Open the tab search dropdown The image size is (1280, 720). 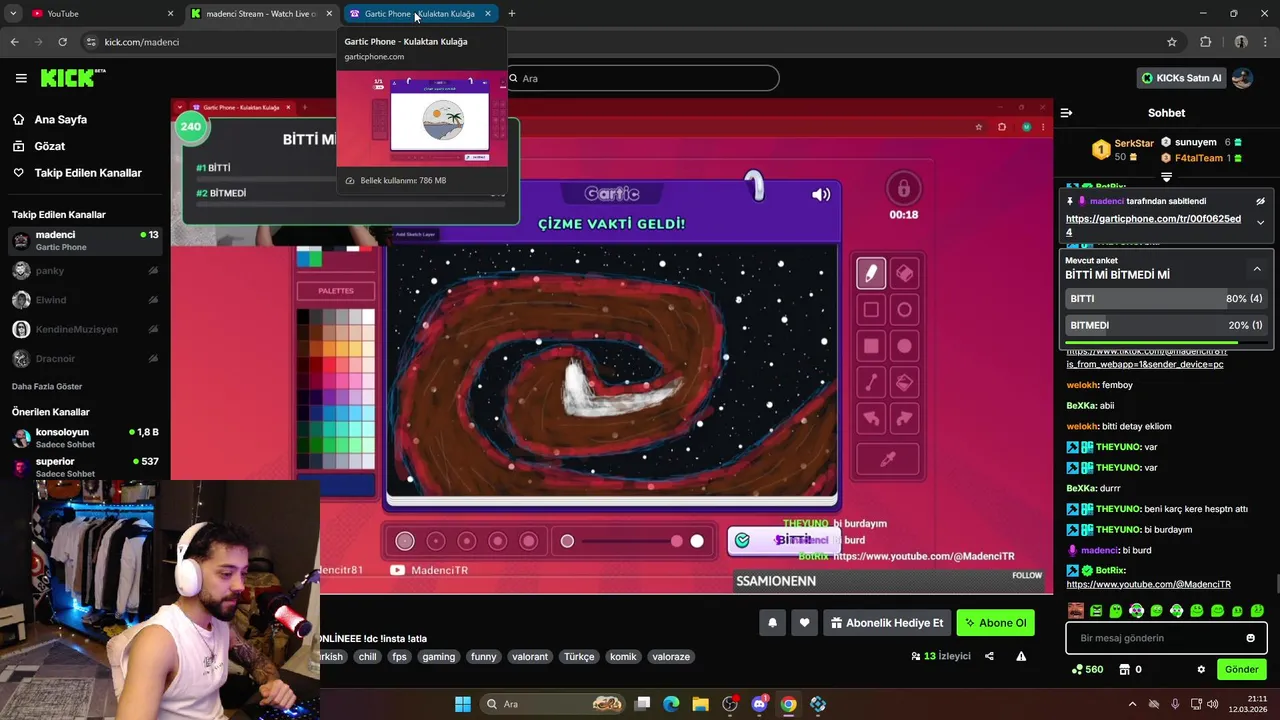[13, 14]
